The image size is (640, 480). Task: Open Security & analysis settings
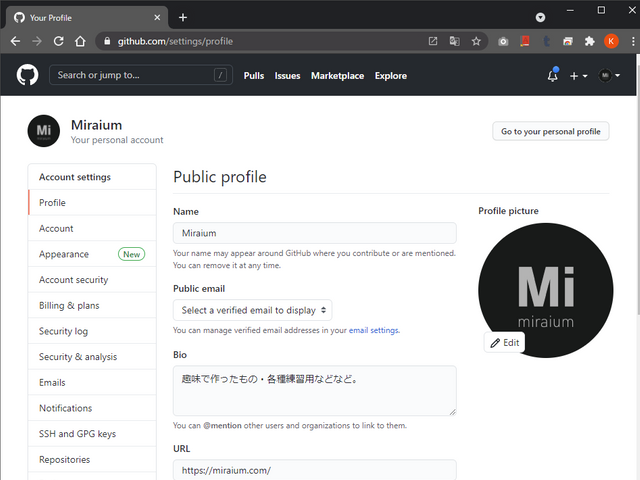pos(92,357)
